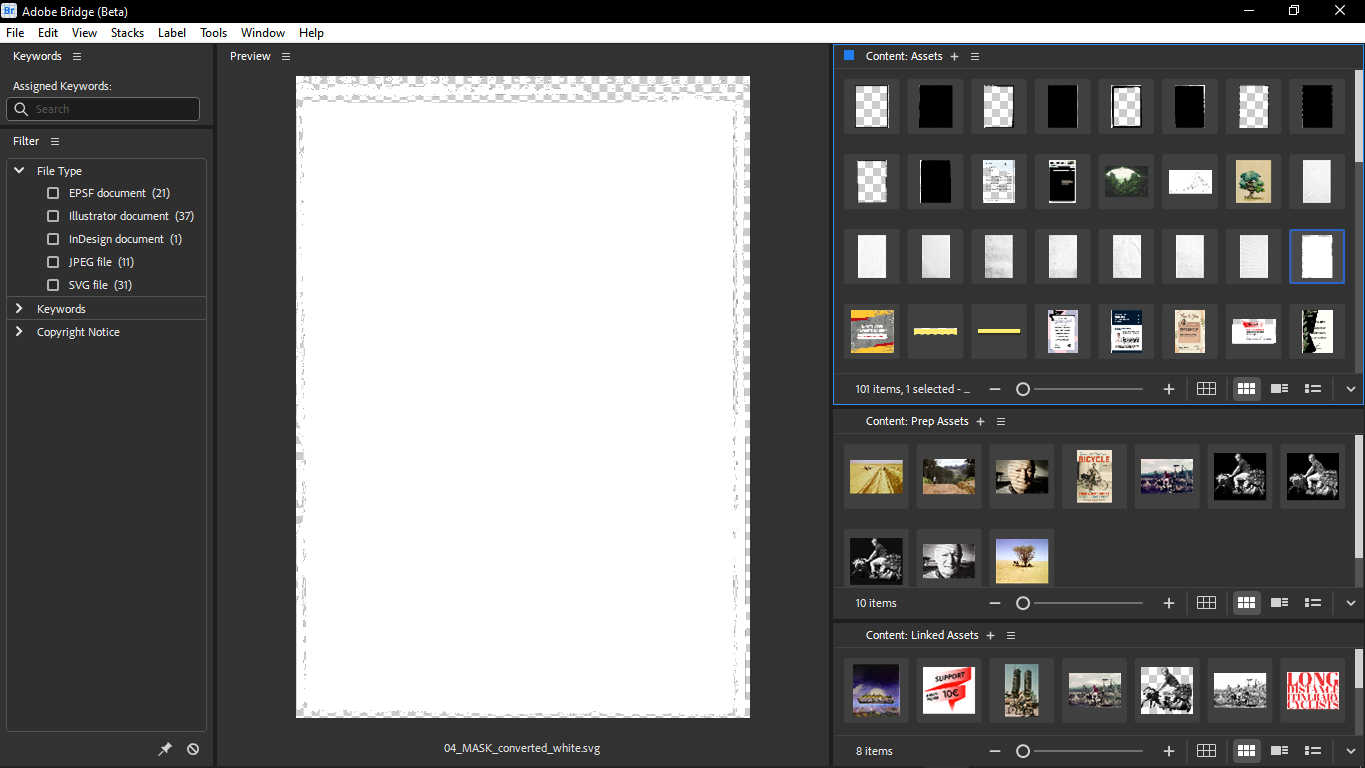Expand the Copyright Notice filter section
Image resolution: width=1365 pixels, height=768 pixels.
(x=18, y=331)
